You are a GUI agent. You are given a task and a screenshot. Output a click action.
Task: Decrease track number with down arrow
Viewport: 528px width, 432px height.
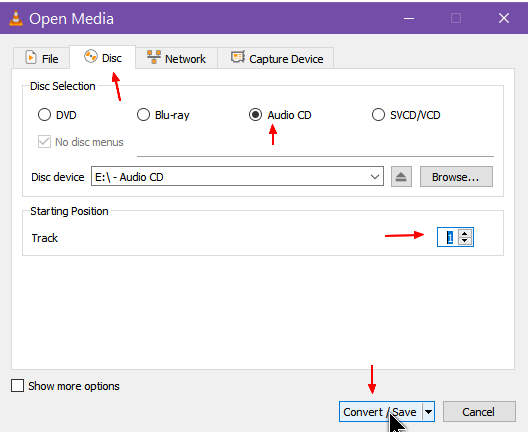pyautogui.click(x=465, y=240)
